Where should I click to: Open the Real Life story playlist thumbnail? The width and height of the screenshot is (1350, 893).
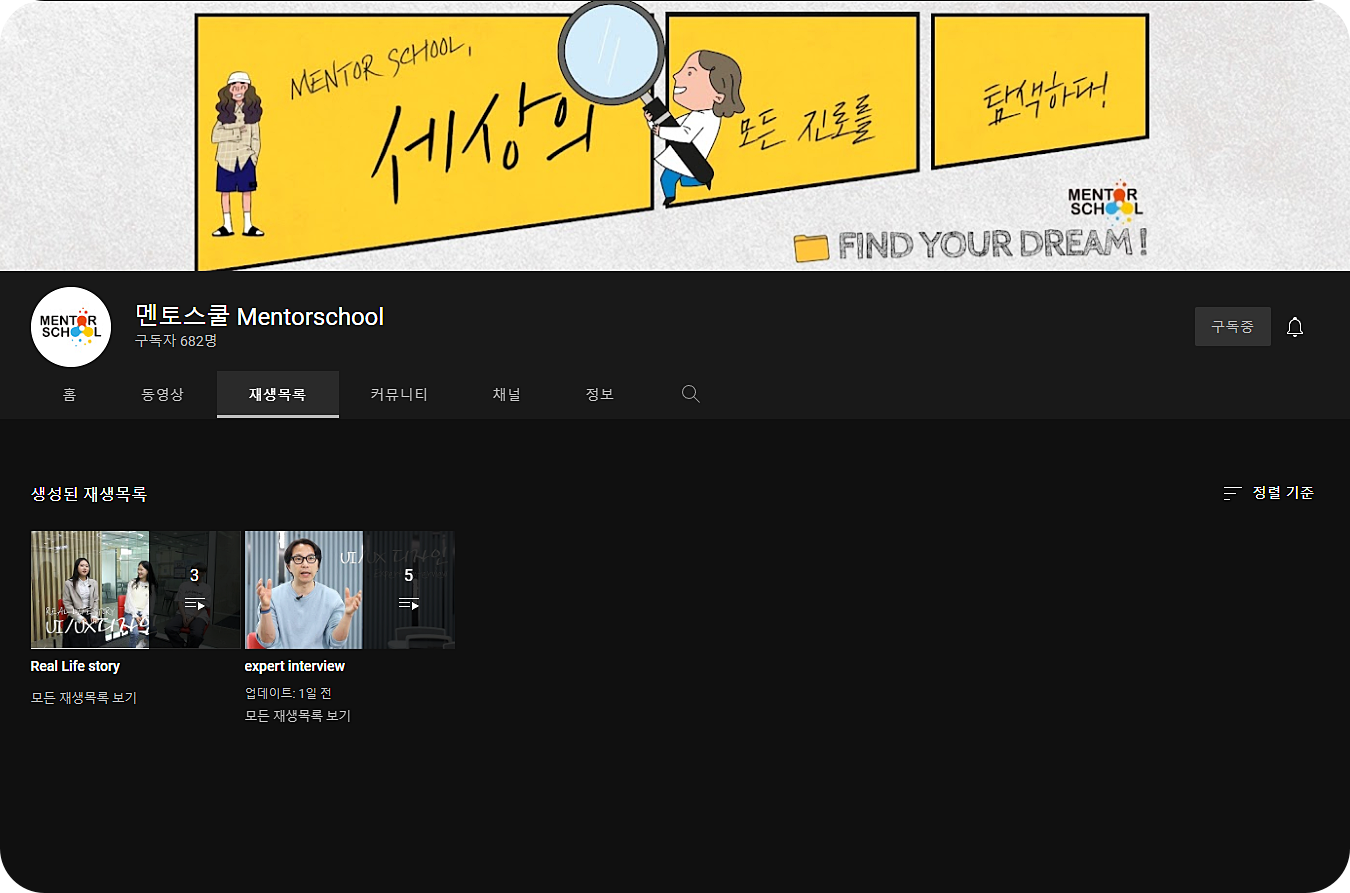click(x=136, y=590)
